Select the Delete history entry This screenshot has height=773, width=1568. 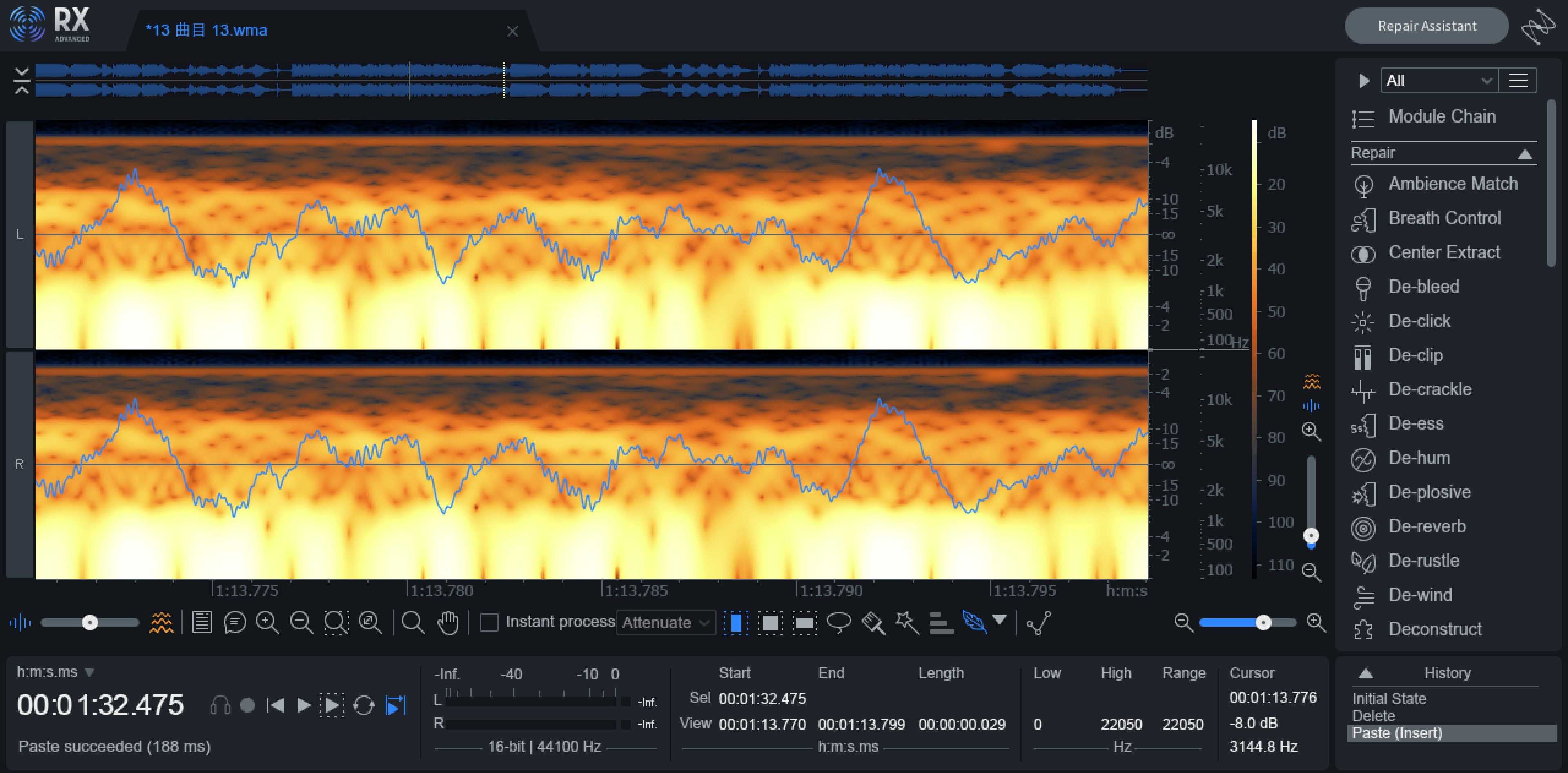(x=1373, y=716)
